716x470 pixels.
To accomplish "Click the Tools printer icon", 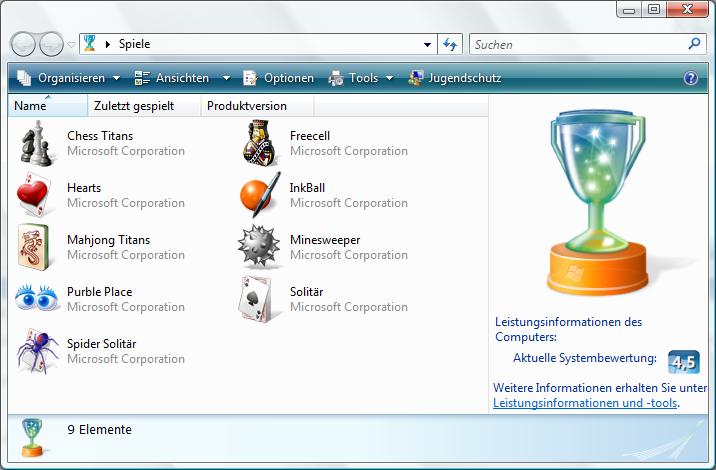I will (336, 79).
